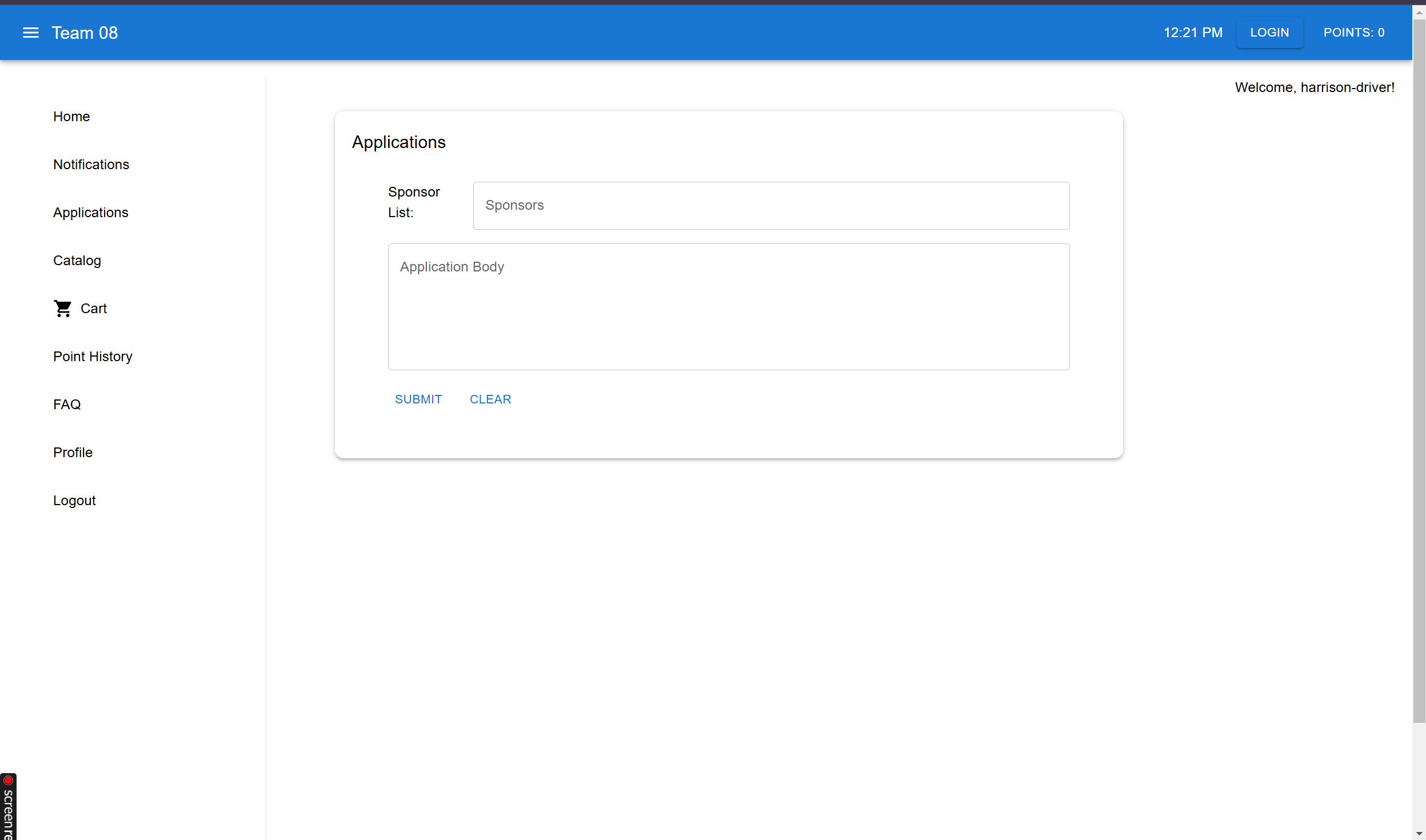Open Notifications from sidebar
Screen dimensions: 1426x840
[x=91, y=165]
